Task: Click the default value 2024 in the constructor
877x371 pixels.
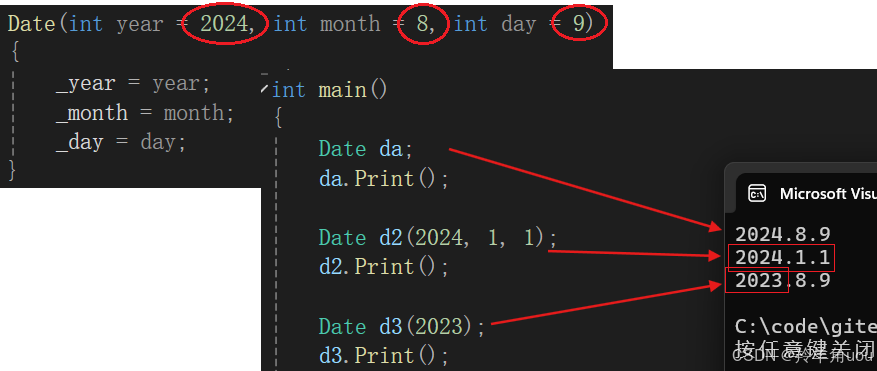Action: pyautogui.click(x=225, y=24)
